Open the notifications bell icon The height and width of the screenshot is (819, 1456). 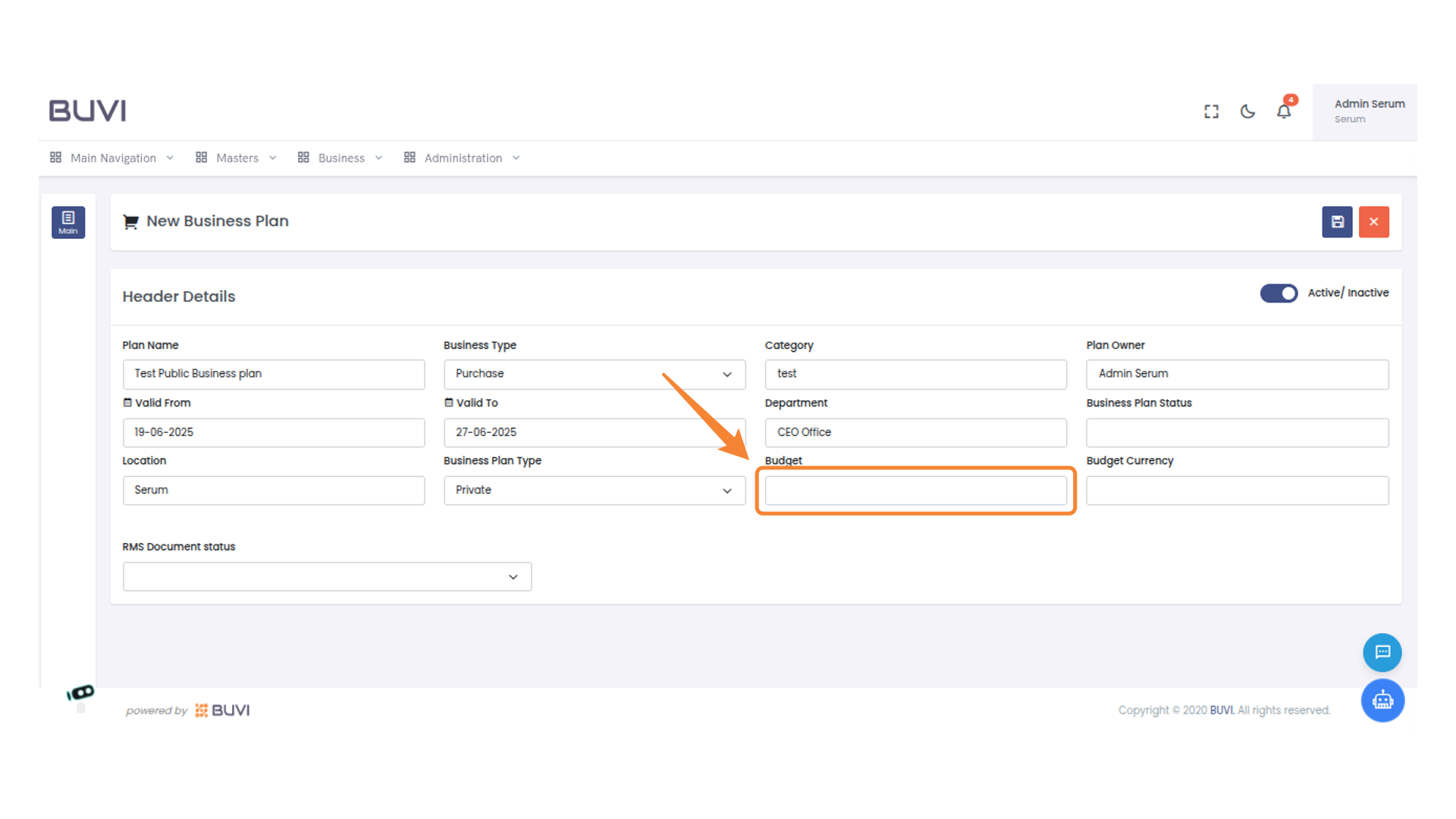pyautogui.click(x=1283, y=111)
